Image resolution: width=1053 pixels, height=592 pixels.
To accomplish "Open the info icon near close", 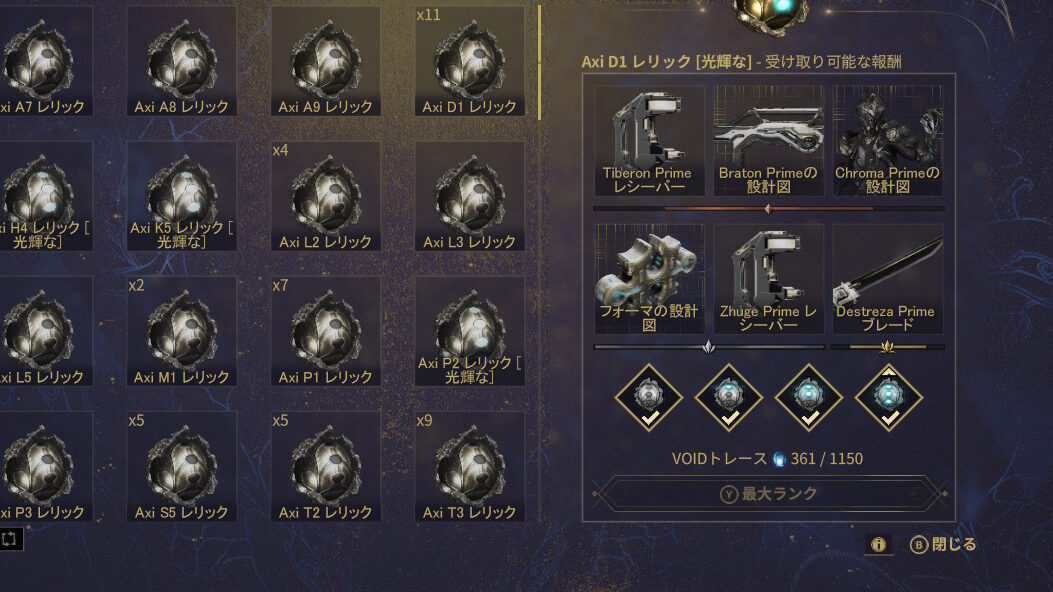I will pos(878,544).
